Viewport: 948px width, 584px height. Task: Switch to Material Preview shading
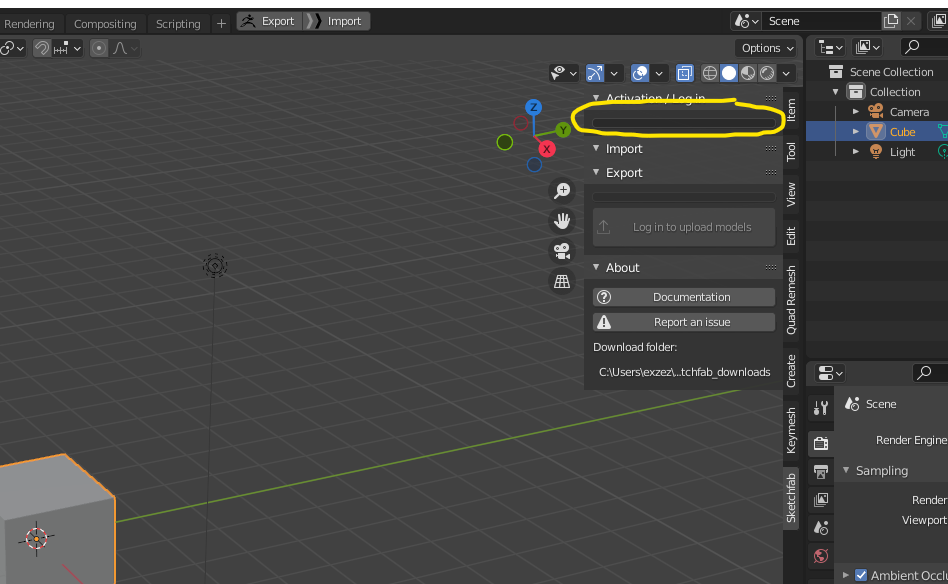(748, 73)
